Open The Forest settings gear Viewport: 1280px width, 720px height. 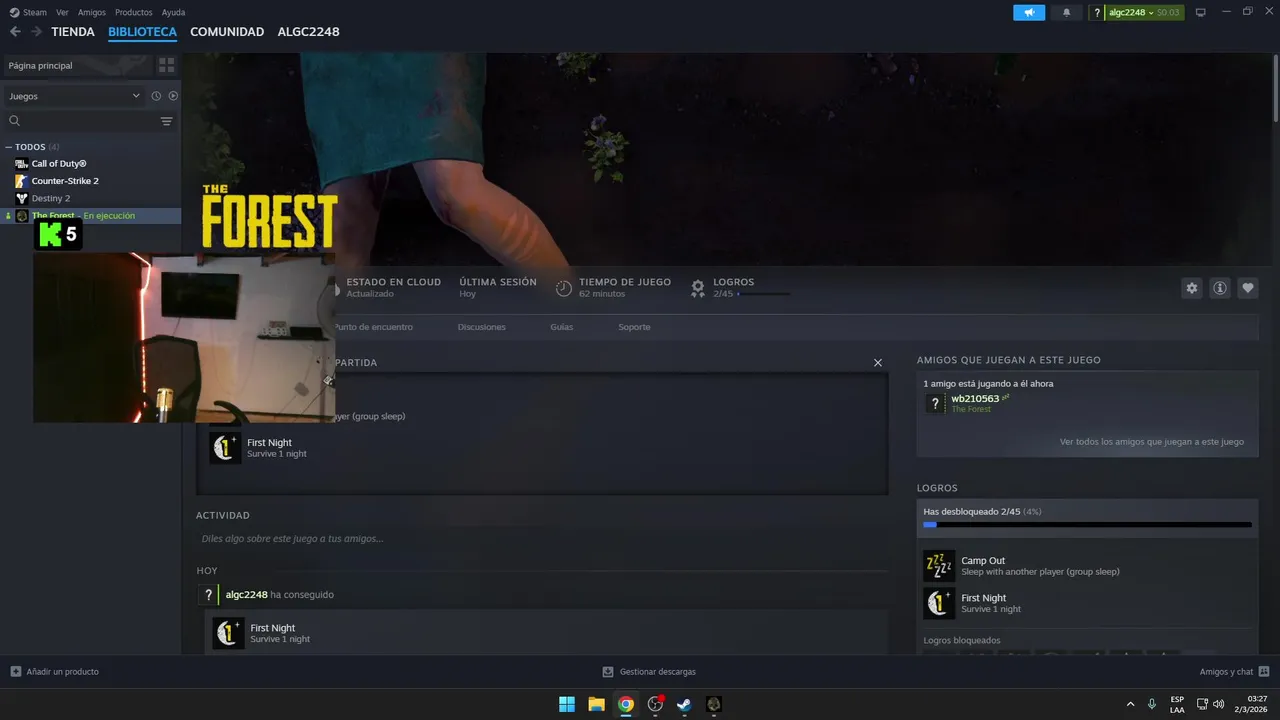click(x=1192, y=288)
